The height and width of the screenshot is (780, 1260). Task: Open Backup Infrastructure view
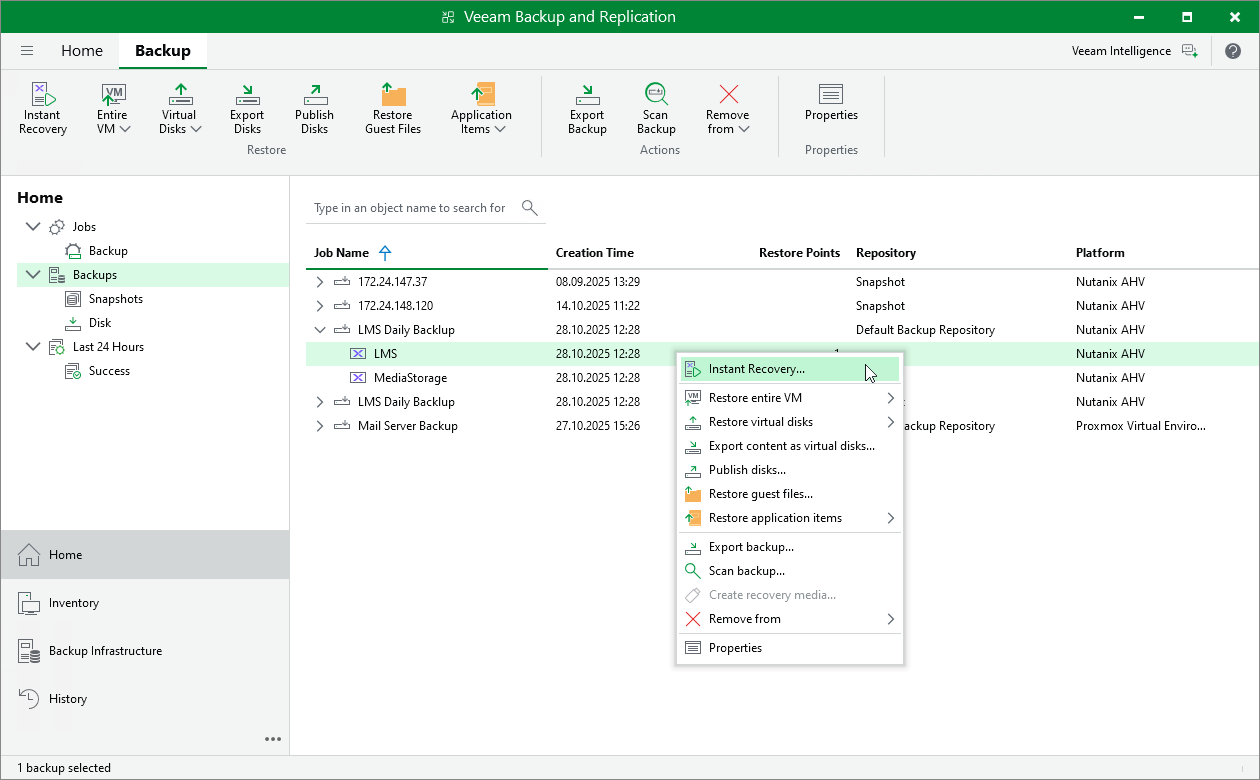click(145, 651)
